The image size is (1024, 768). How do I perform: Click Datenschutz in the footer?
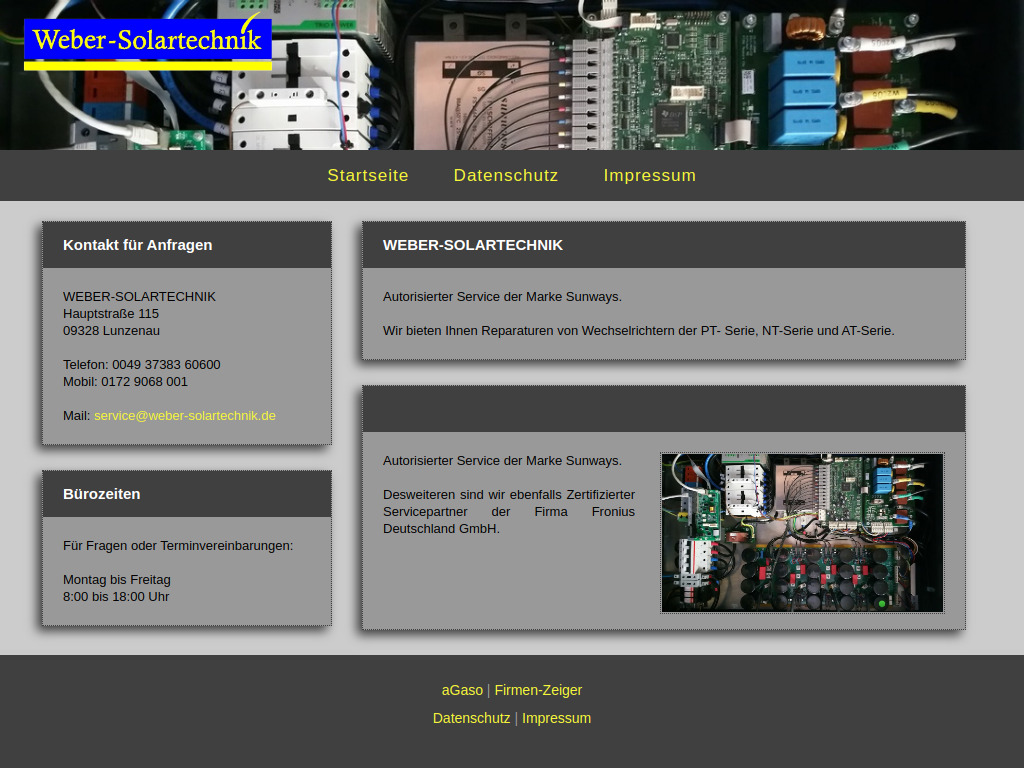coord(471,718)
